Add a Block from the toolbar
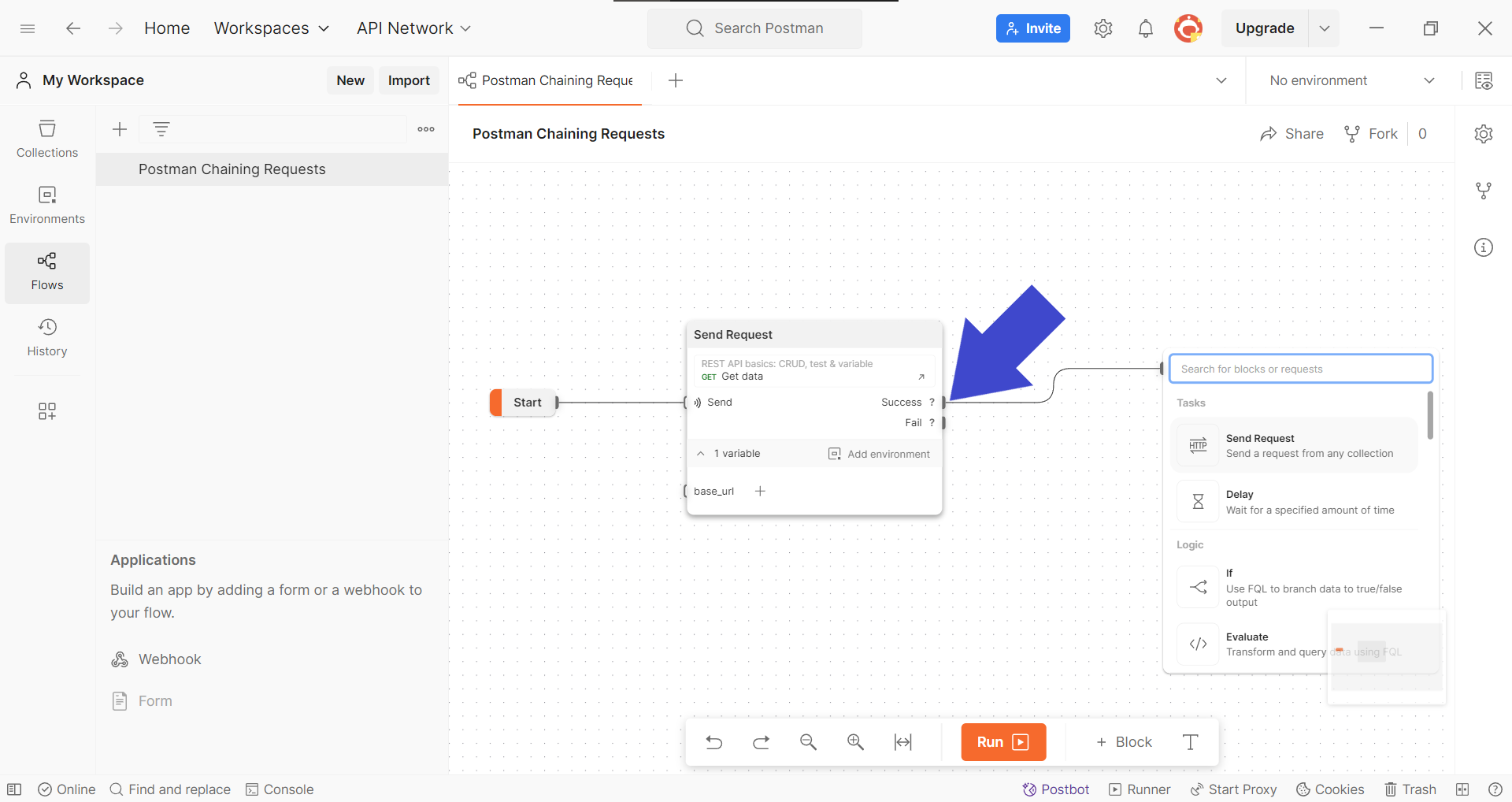The width and height of the screenshot is (1512, 802). coord(1124,742)
